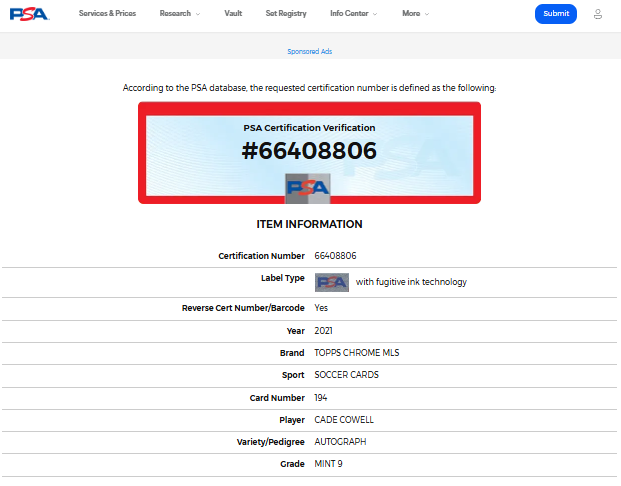Click the SOCCER CARDS sport value

pyautogui.click(x=346, y=375)
